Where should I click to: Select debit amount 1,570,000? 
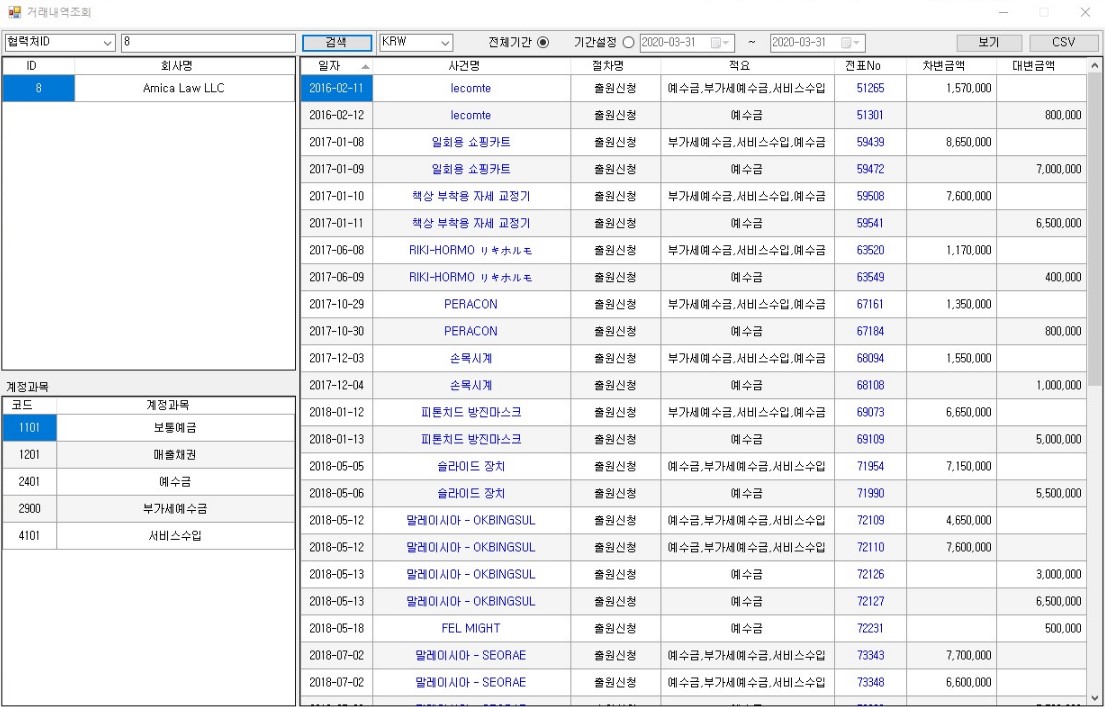(x=951, y=88)
